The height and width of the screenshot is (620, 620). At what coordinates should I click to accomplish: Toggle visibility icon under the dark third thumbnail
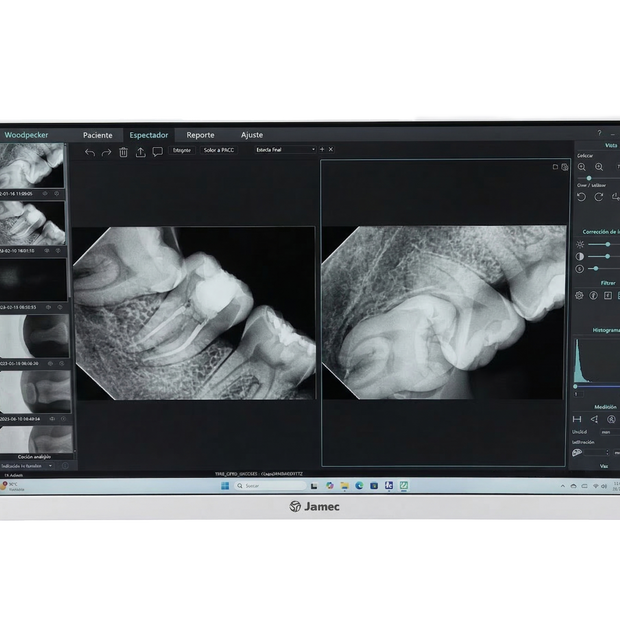pyautogui.click(x=48, y=307)
